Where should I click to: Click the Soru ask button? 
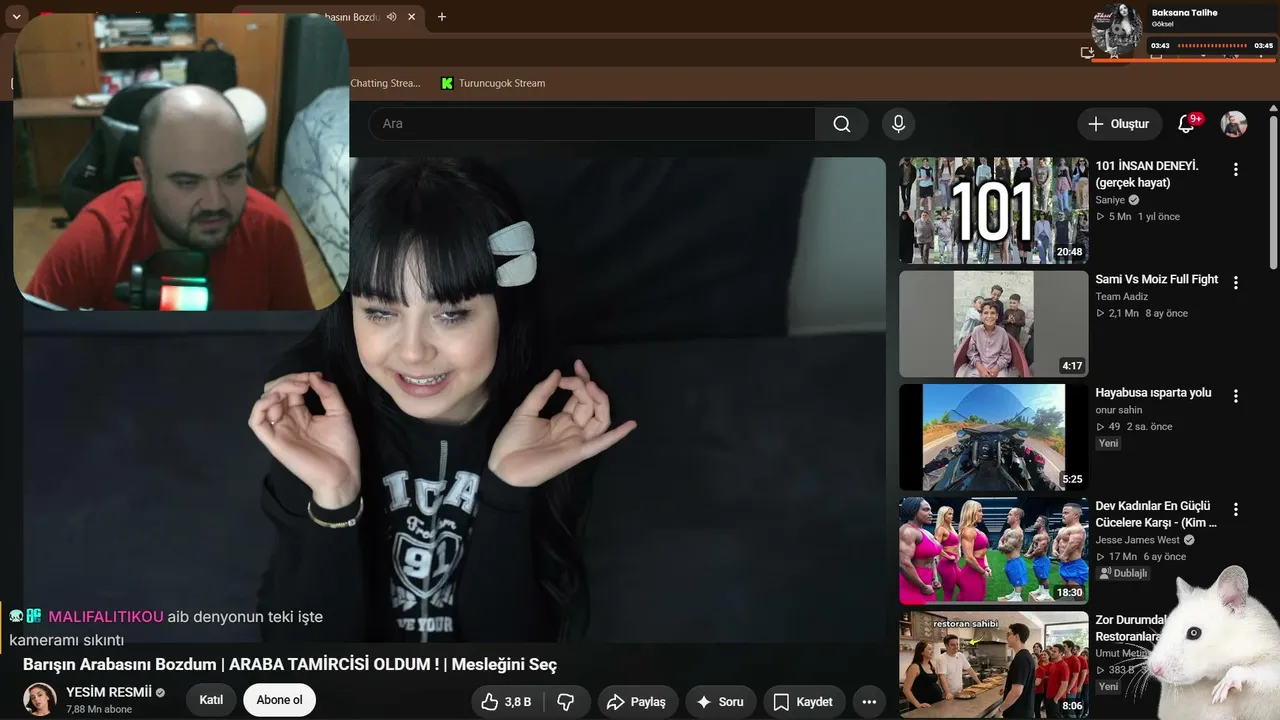tap(720, 702)
